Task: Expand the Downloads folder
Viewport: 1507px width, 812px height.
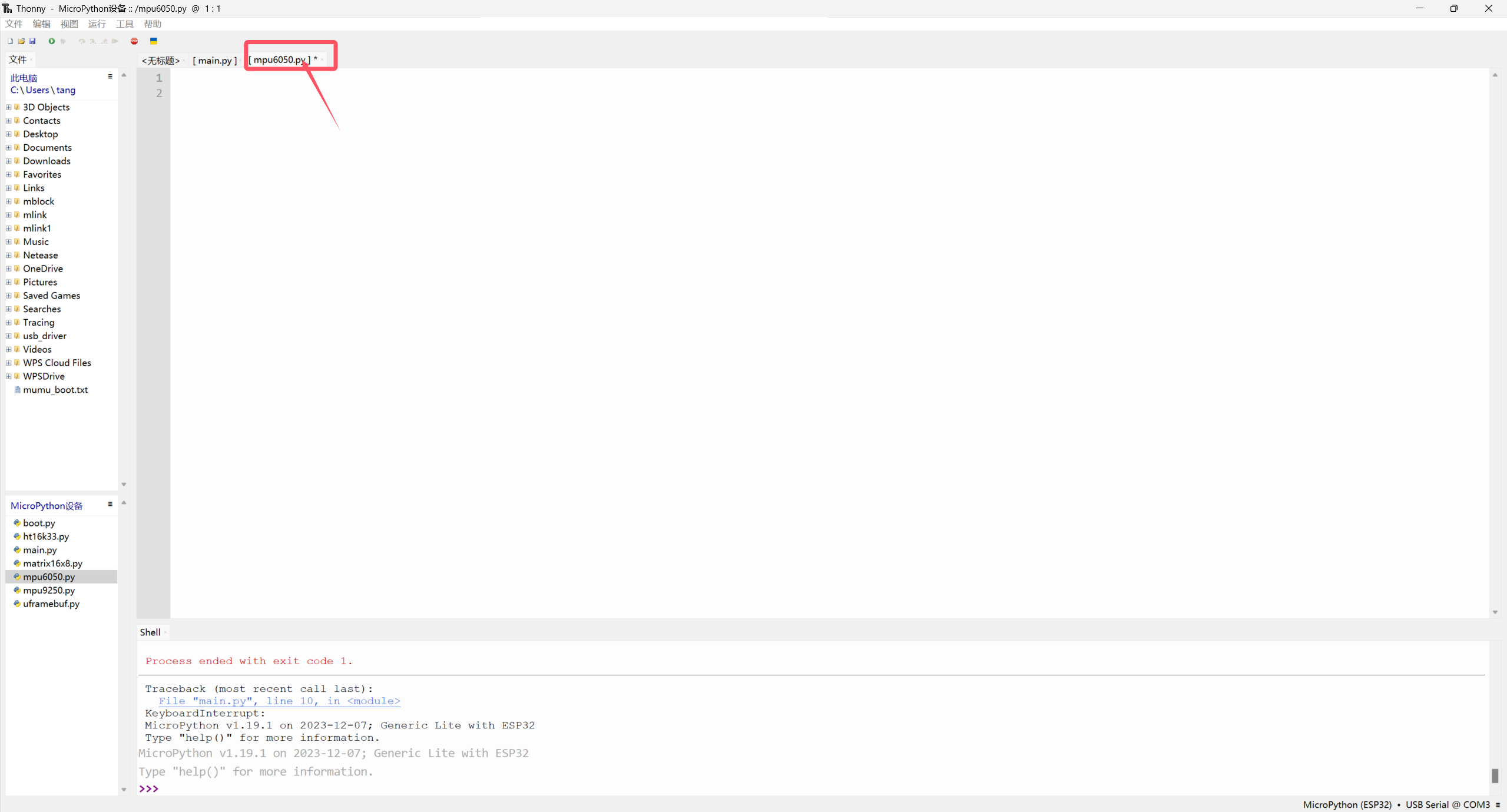Action: coord(9,161)
